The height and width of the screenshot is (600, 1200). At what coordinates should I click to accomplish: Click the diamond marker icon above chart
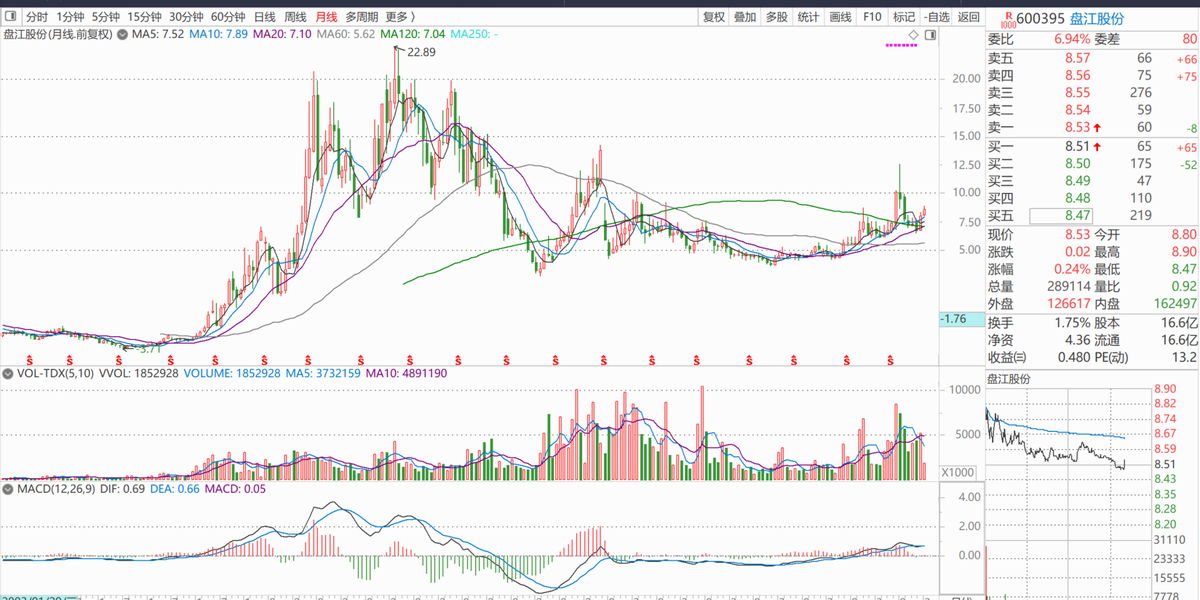(x=914, y=34)
